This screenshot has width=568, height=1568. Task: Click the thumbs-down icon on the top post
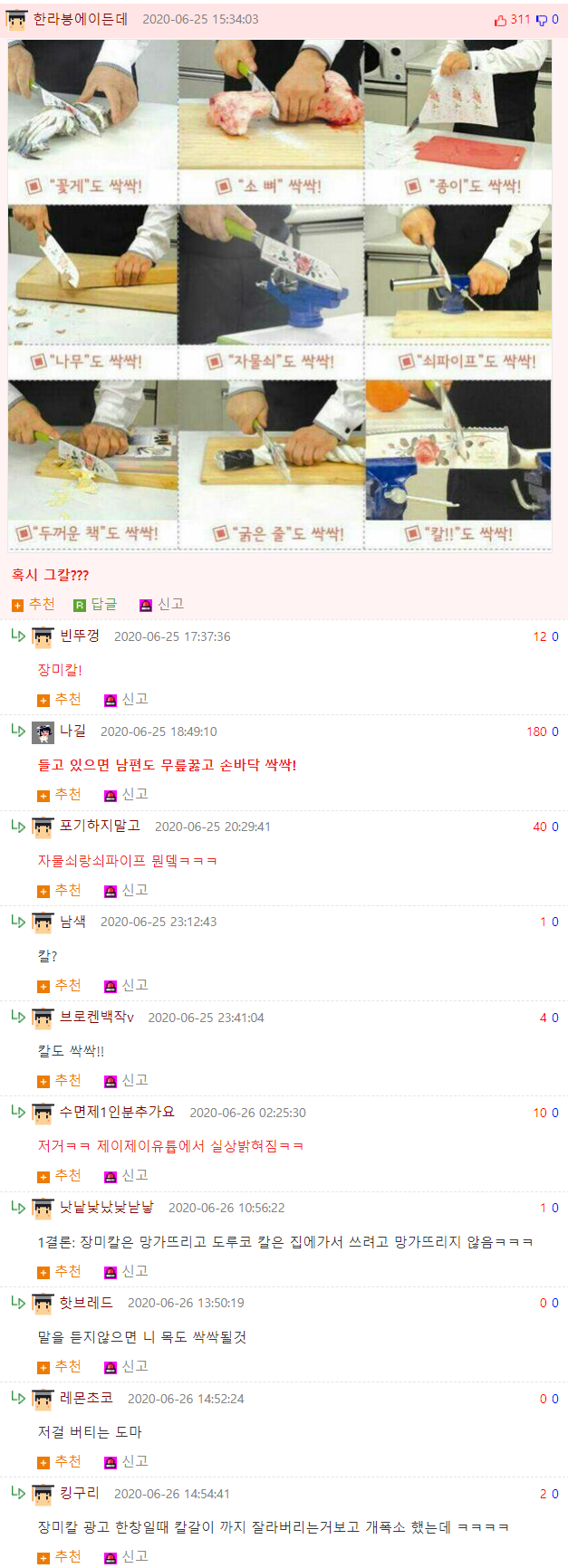542,20
